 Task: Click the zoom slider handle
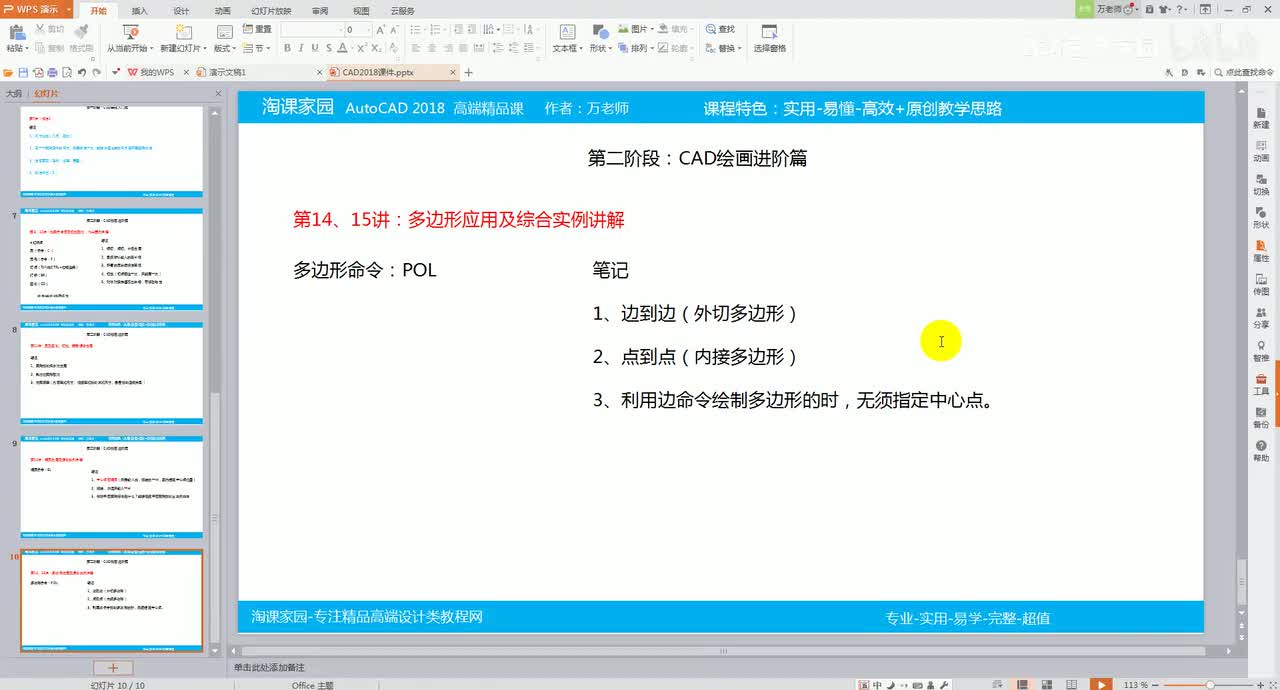coord(1210,684)
